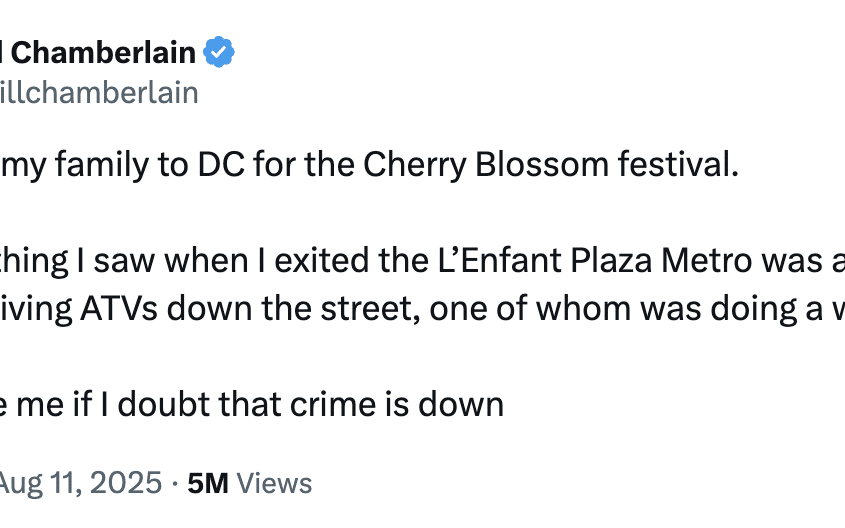Click the blue verified checkmark badge

(218, 52)
